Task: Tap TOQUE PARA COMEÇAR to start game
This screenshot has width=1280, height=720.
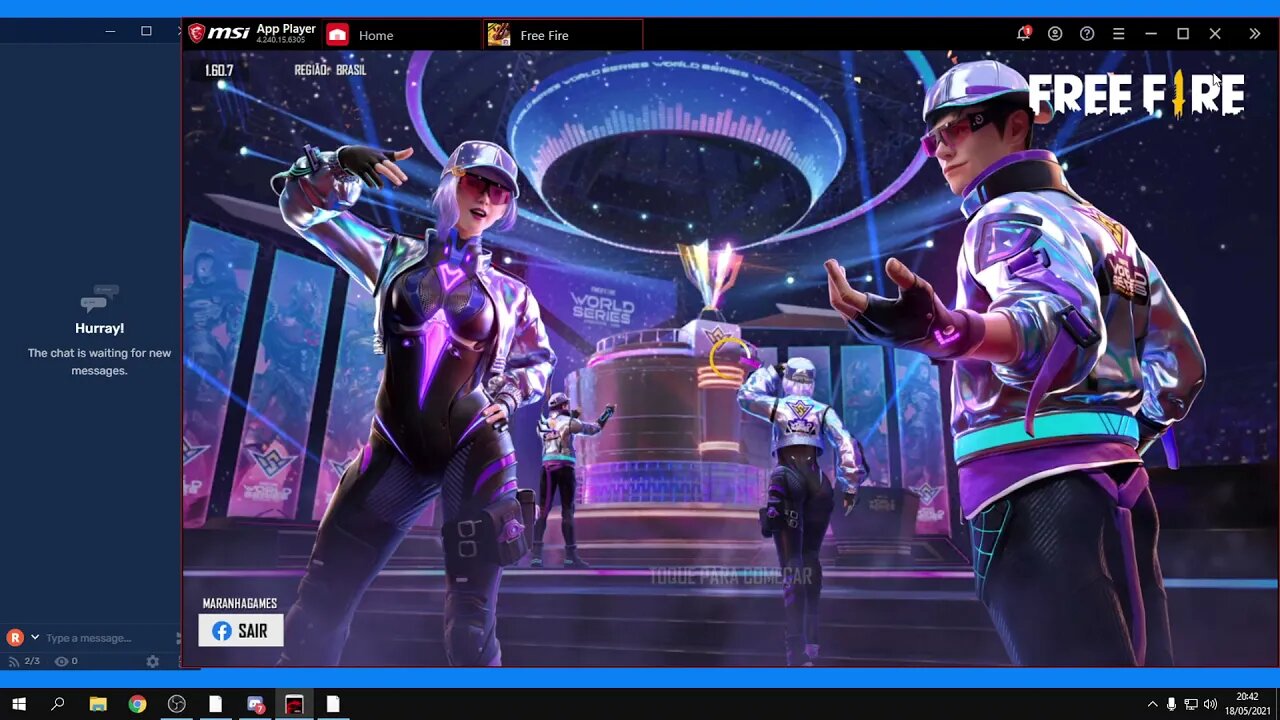Action: click(731, 577)
